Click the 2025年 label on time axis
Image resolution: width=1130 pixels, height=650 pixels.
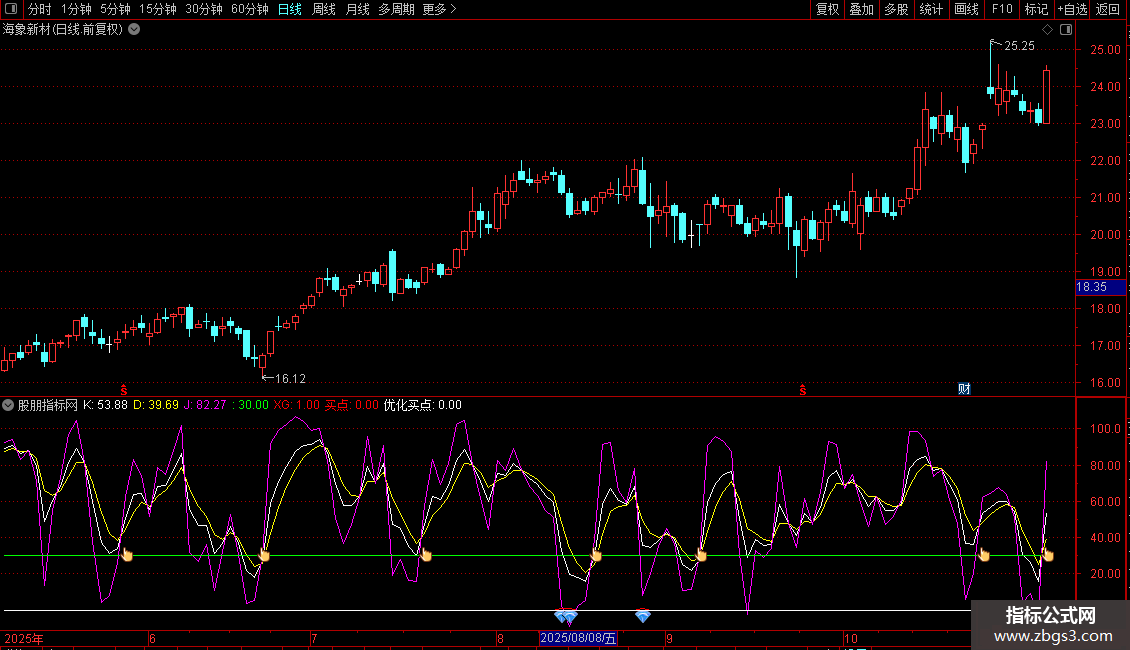[x=24, y=638]
